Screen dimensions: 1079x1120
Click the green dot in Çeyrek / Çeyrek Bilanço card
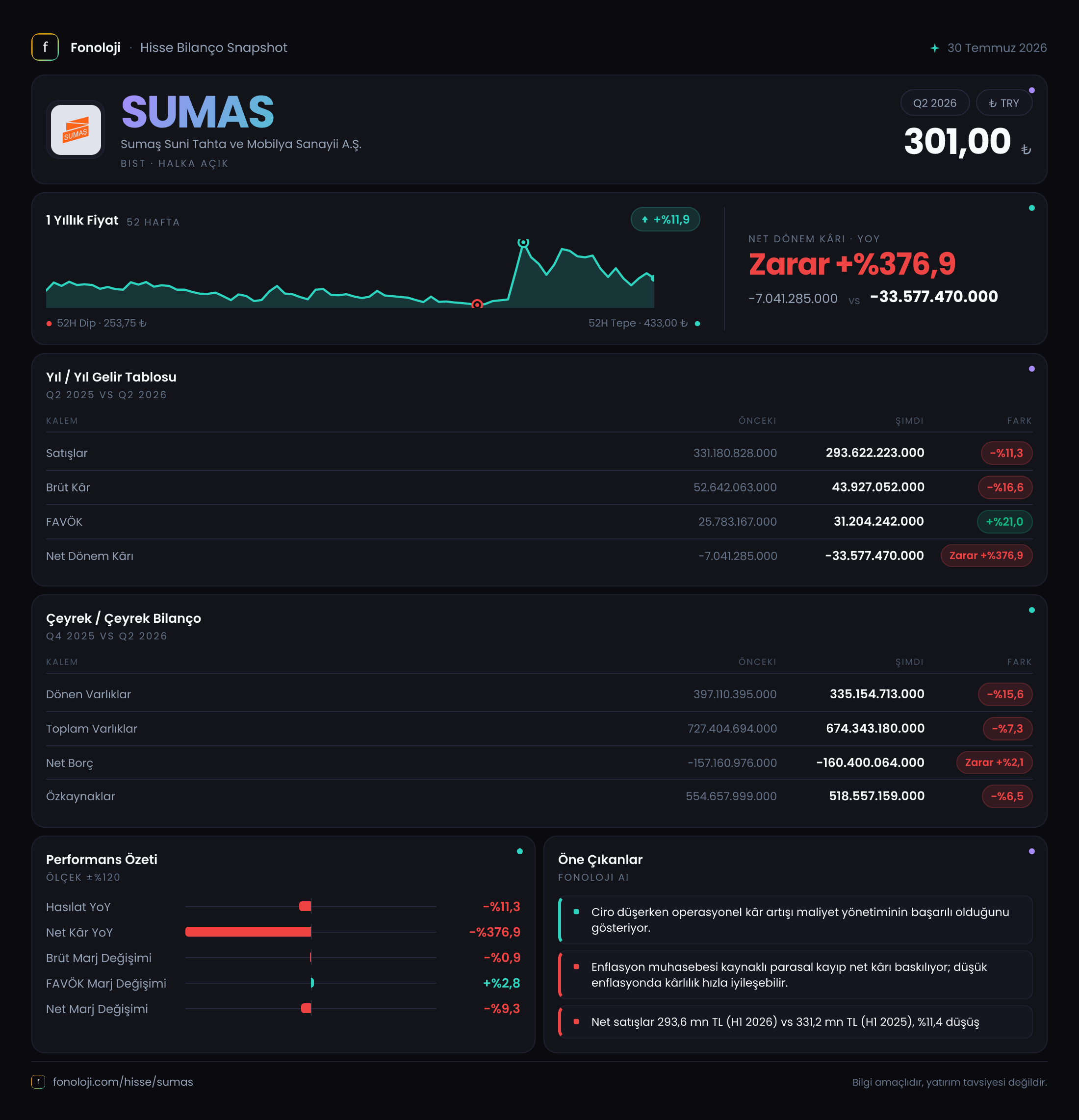pyautogui.click(x=1031, y=611)
